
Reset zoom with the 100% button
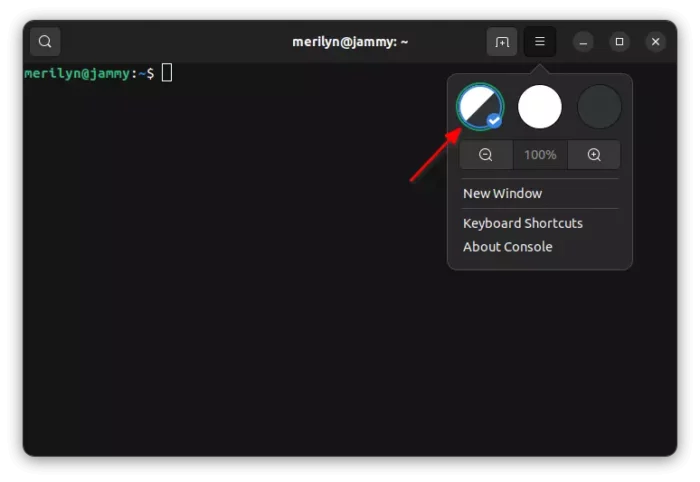tap(540, 155)
